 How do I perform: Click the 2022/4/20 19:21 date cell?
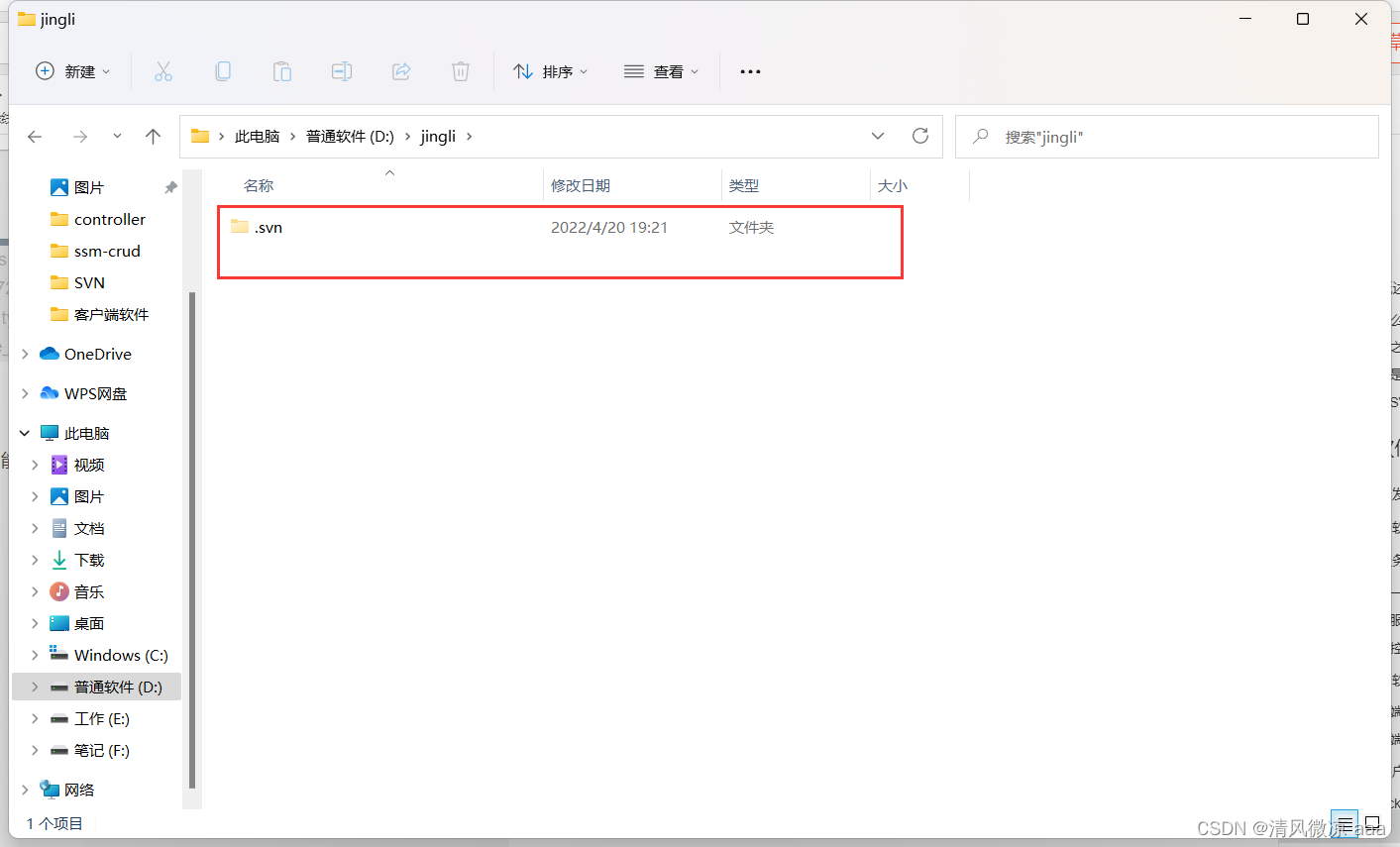pyautogui.click(x=609, y=227)
